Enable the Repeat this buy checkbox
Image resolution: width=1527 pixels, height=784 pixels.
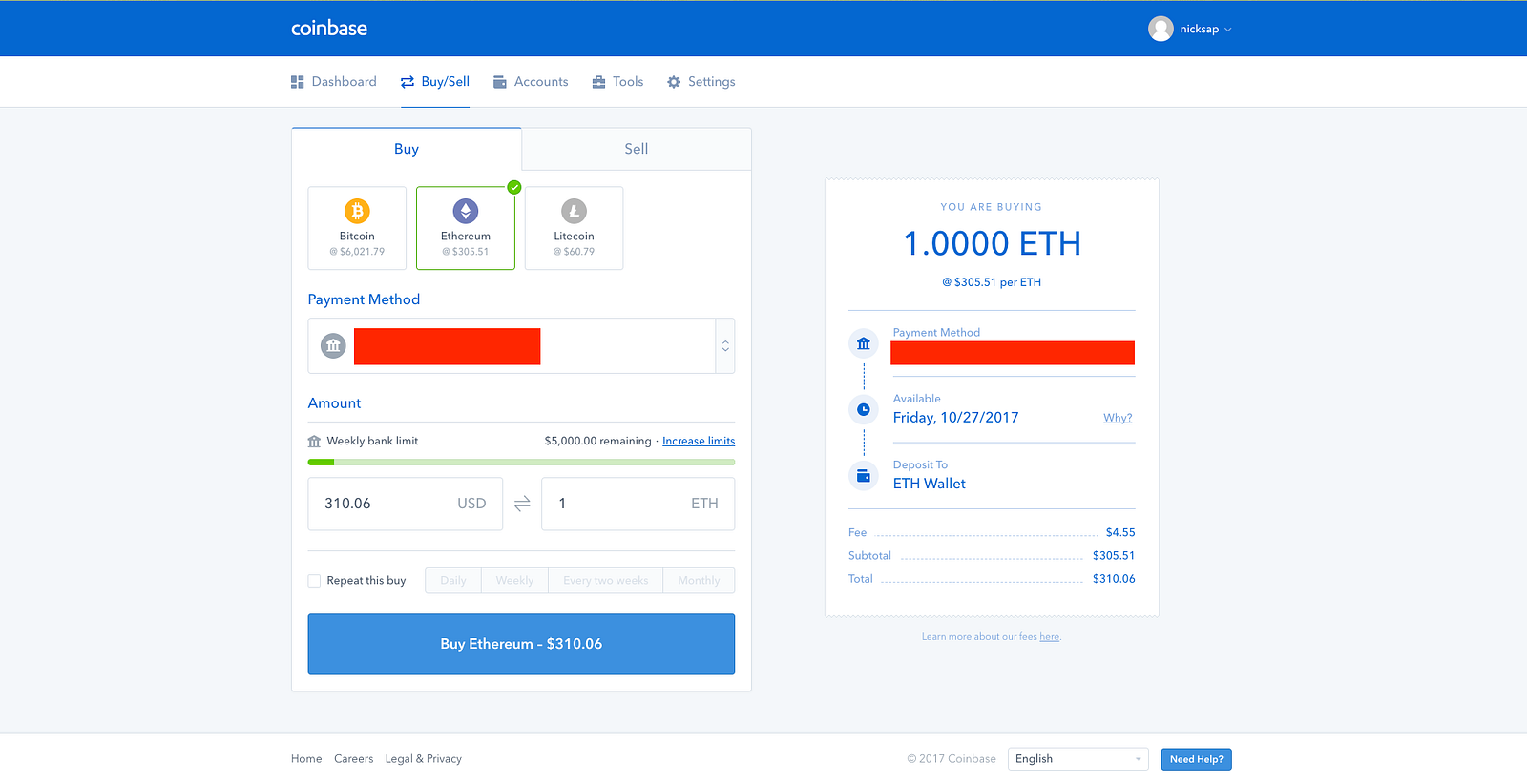point(314,581)
